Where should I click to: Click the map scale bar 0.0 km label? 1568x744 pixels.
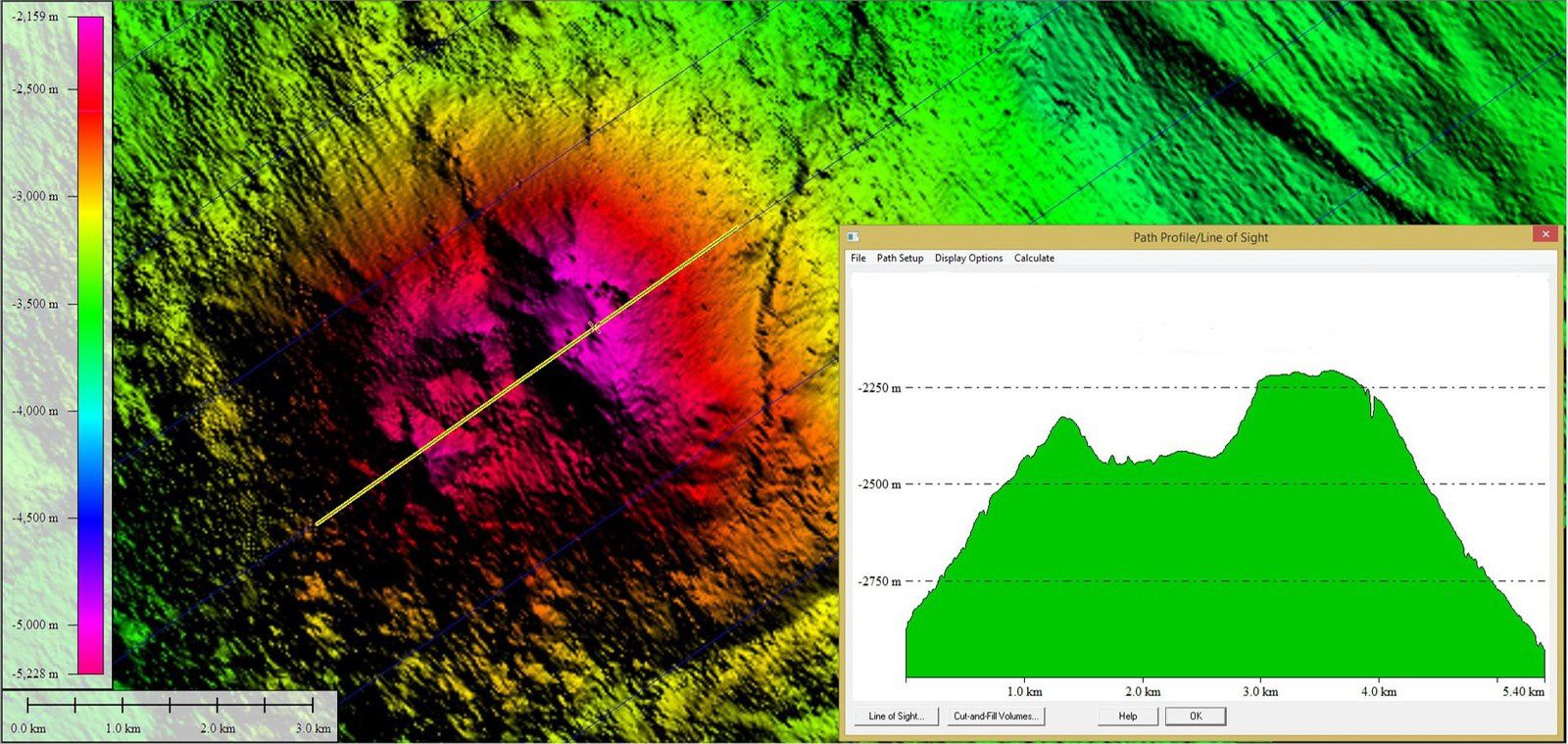27,728
